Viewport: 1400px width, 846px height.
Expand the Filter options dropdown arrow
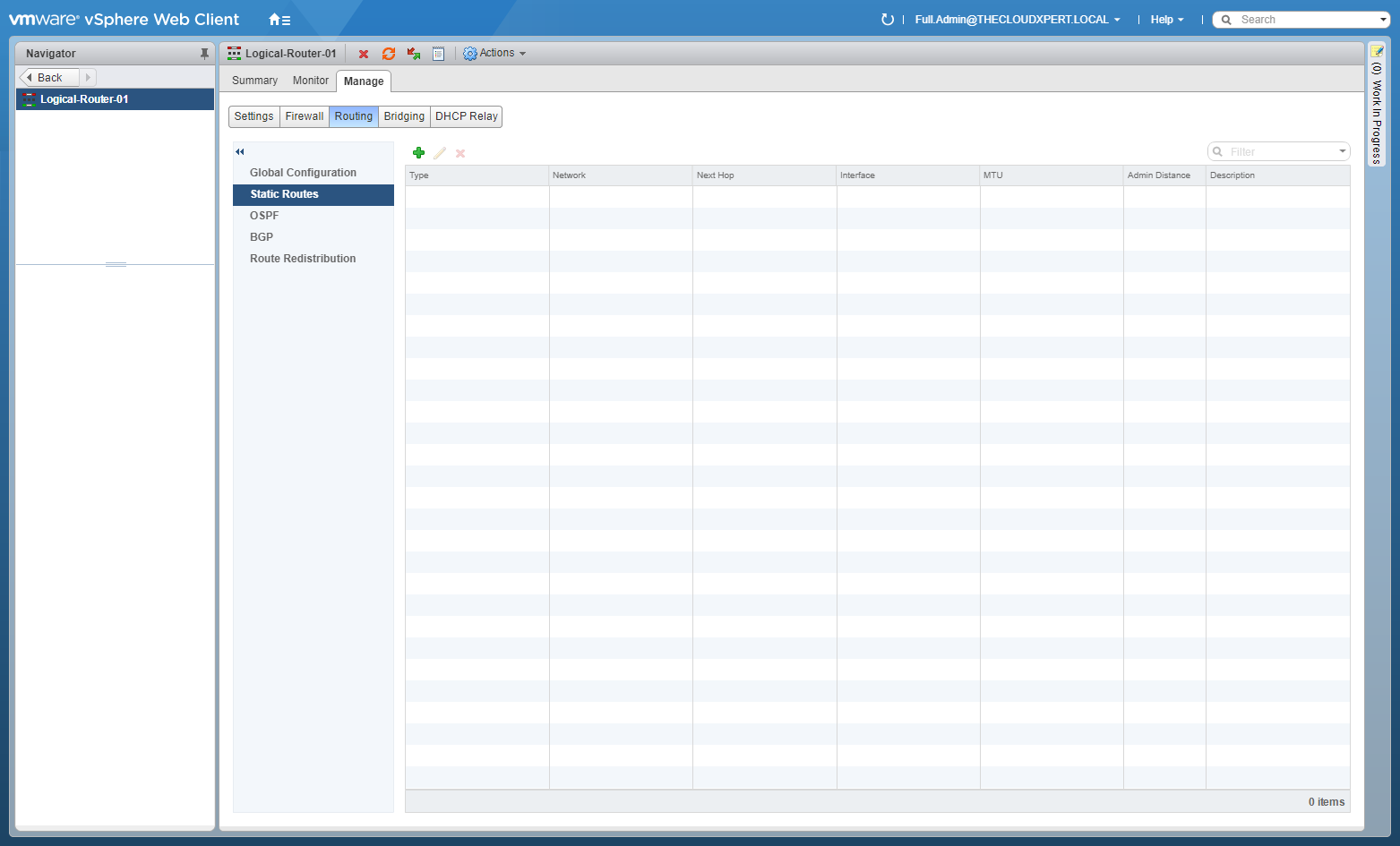coord(1342,151)
